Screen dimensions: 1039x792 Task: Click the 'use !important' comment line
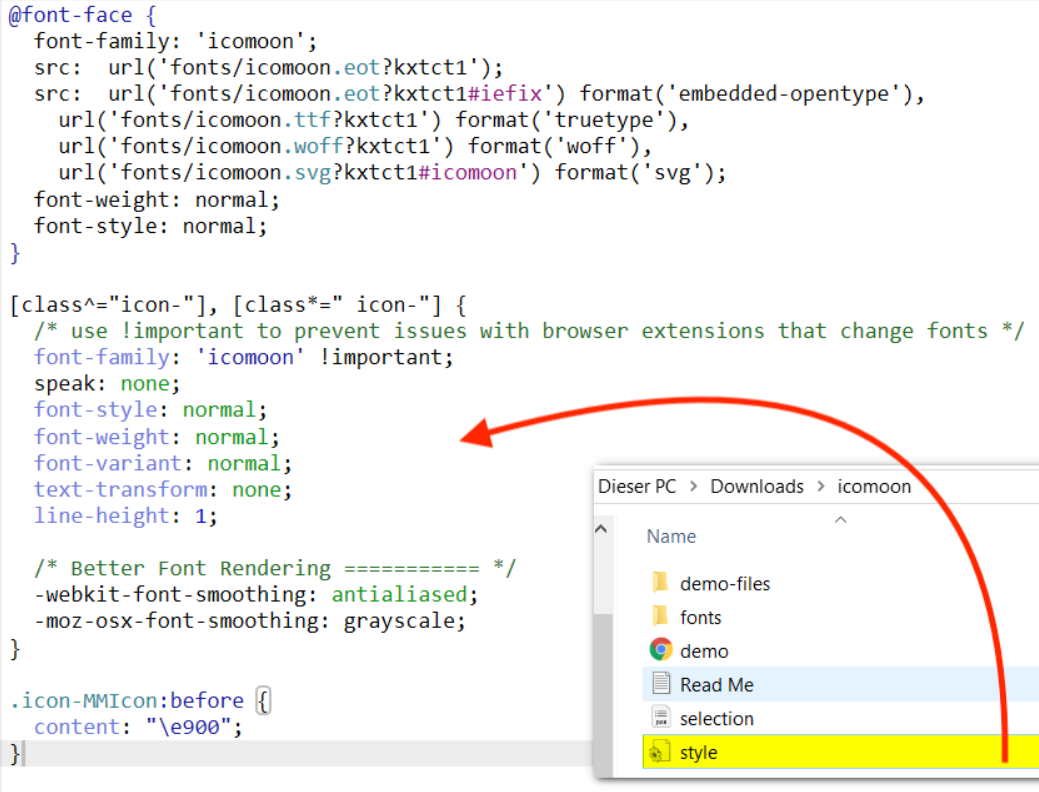point(529,331)
